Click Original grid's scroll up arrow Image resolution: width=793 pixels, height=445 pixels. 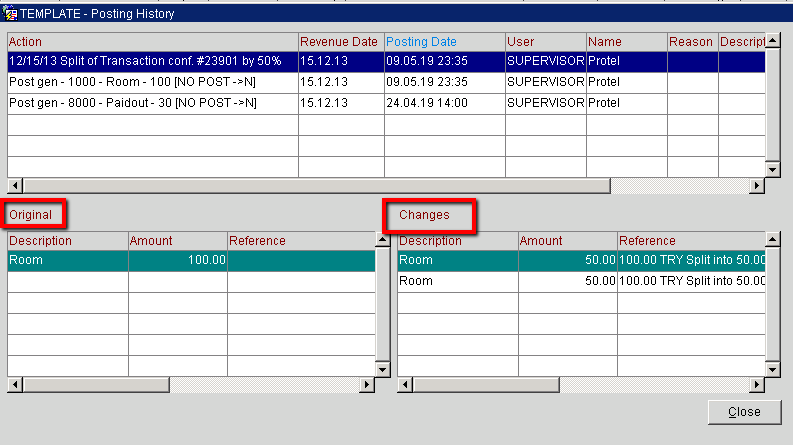click(383, 240)
